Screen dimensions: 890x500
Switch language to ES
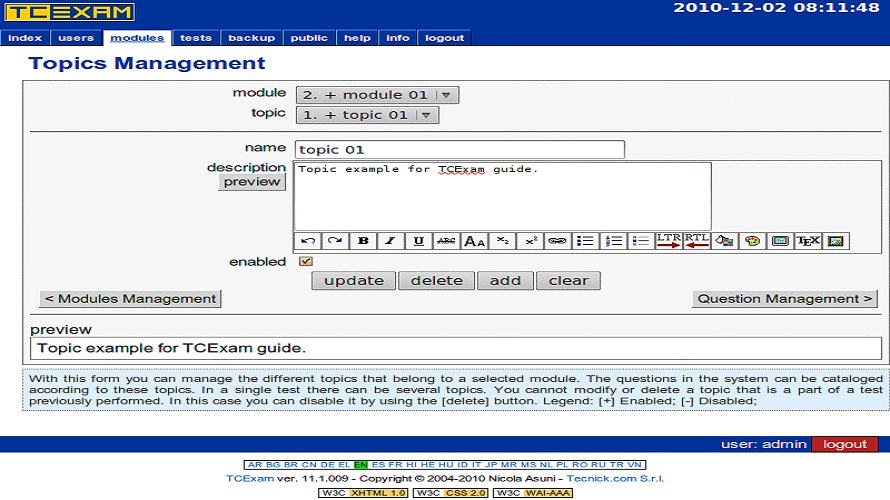tap(378, 465)
